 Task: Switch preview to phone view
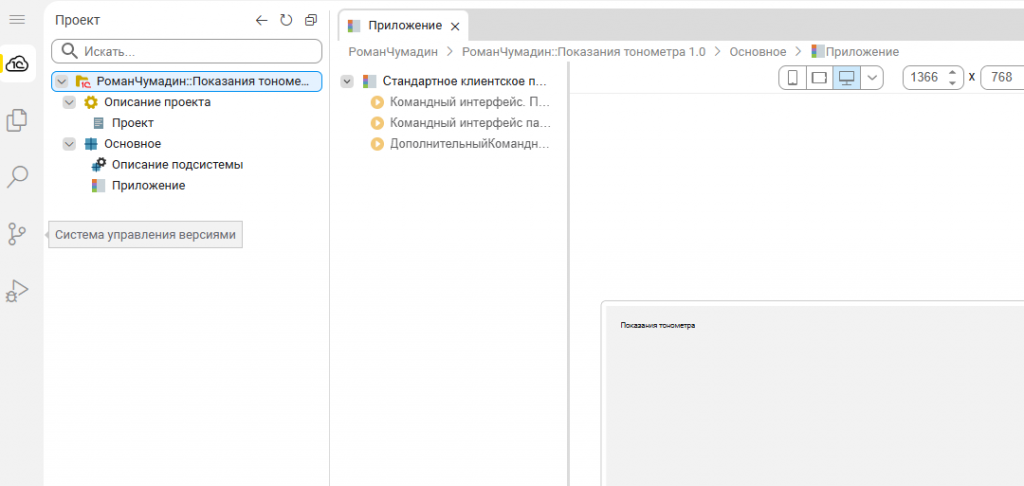(793, 78)
